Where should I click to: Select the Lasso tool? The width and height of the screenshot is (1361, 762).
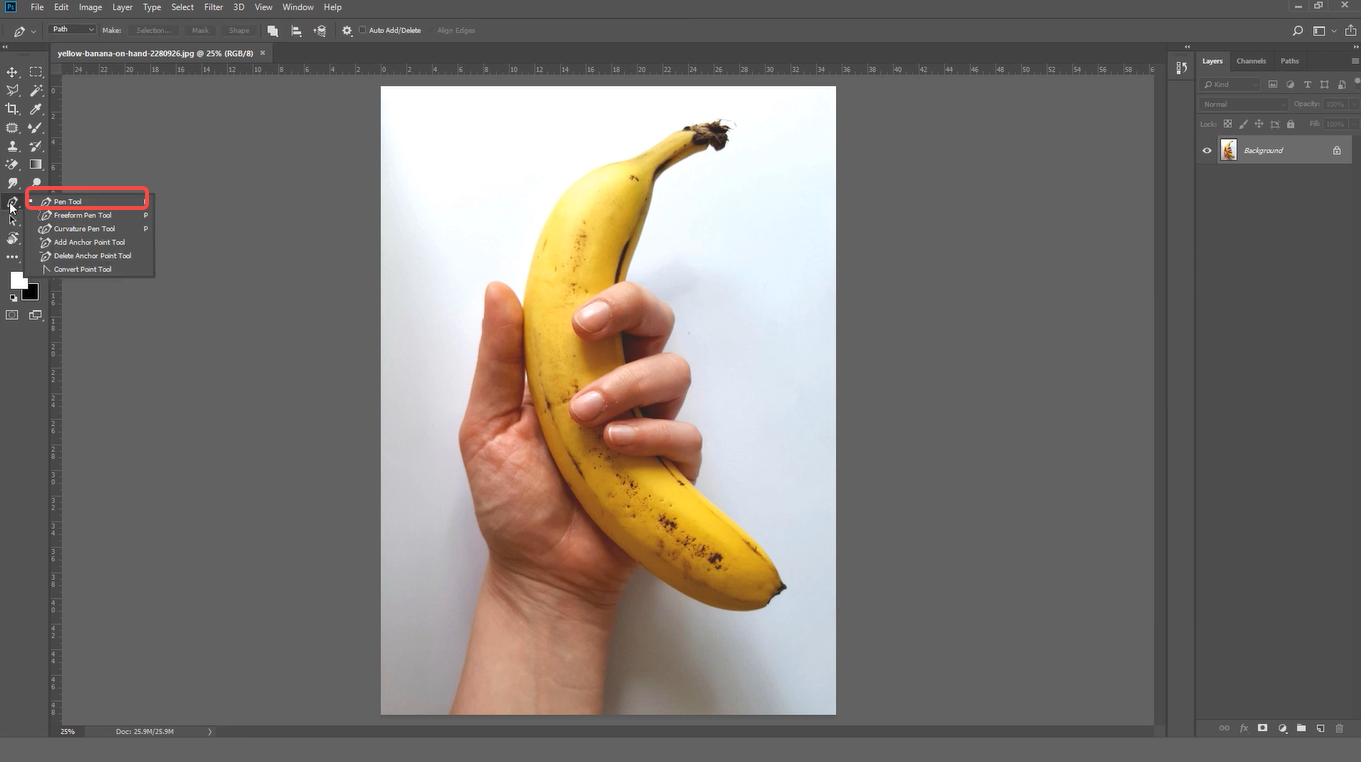click(x=12, y=90)
